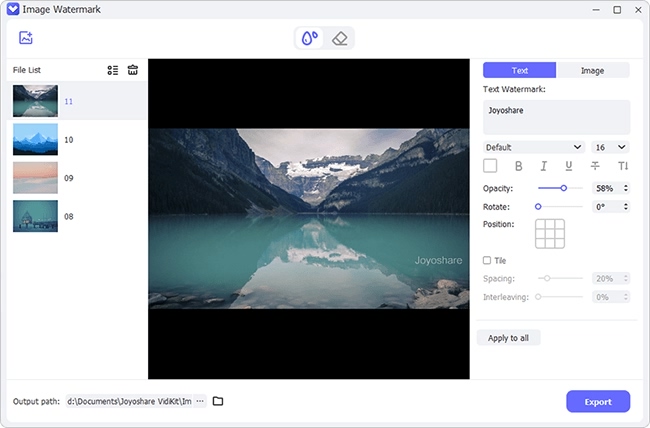Viewport: 650px width, 428px height.
Task: Select the watermark position grid
Action: (x=550, y=234)
